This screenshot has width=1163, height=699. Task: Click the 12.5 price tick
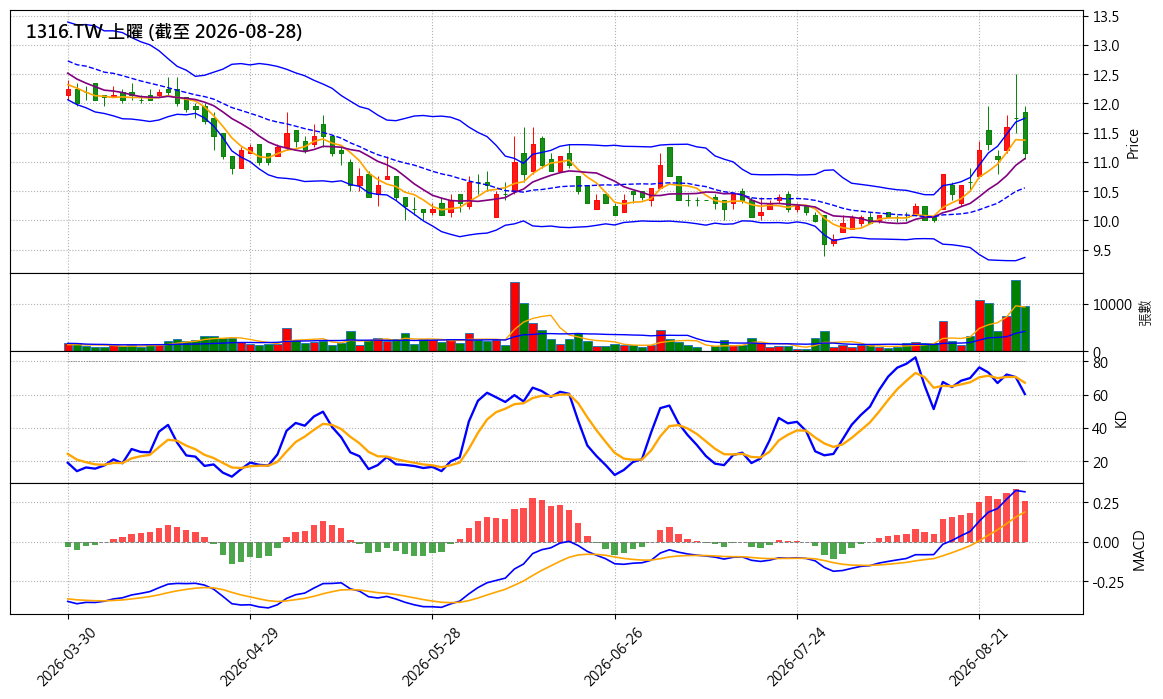coord(1106,76)
